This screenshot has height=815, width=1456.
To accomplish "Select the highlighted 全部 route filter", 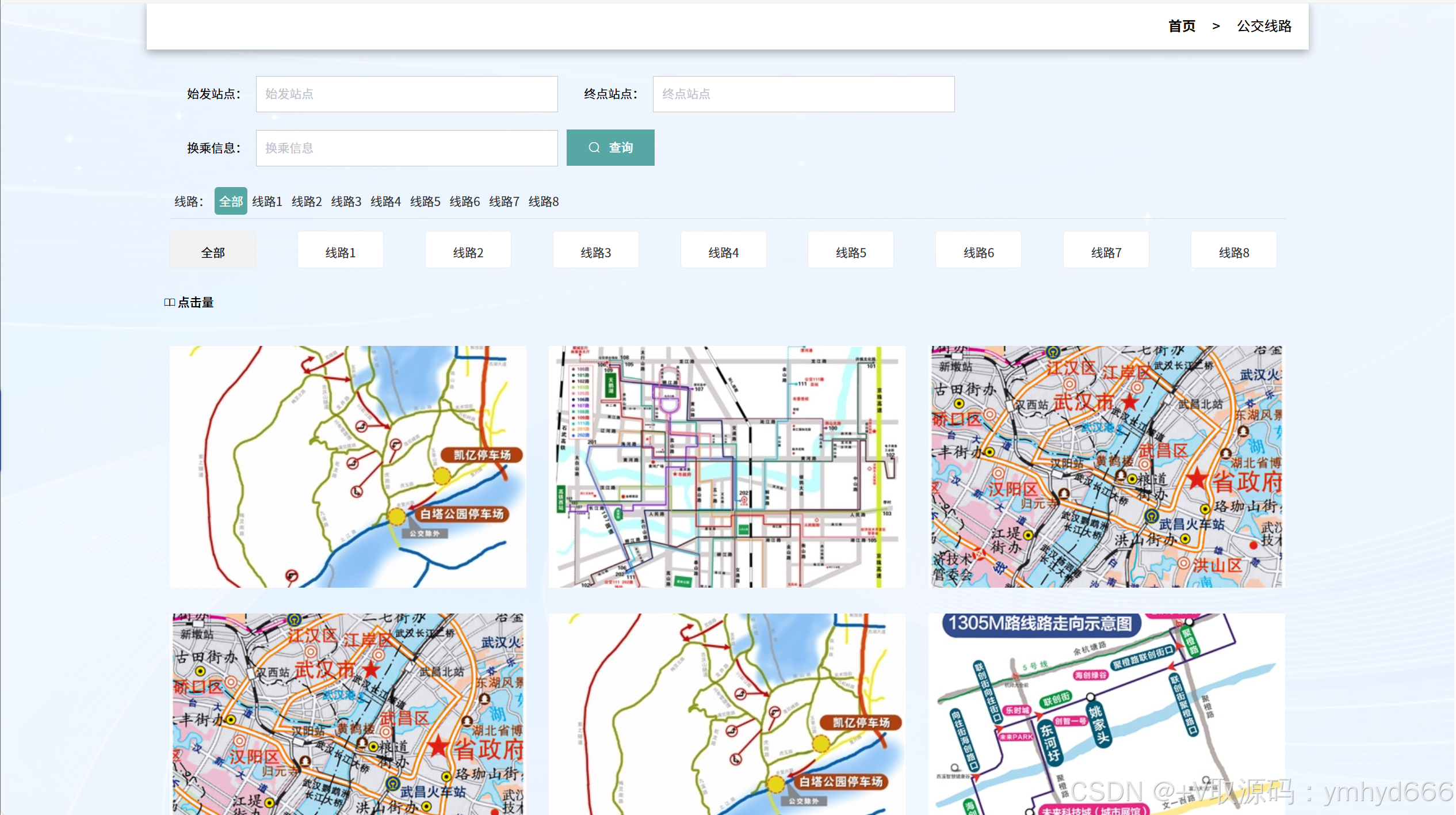I will tap(231, 201).
